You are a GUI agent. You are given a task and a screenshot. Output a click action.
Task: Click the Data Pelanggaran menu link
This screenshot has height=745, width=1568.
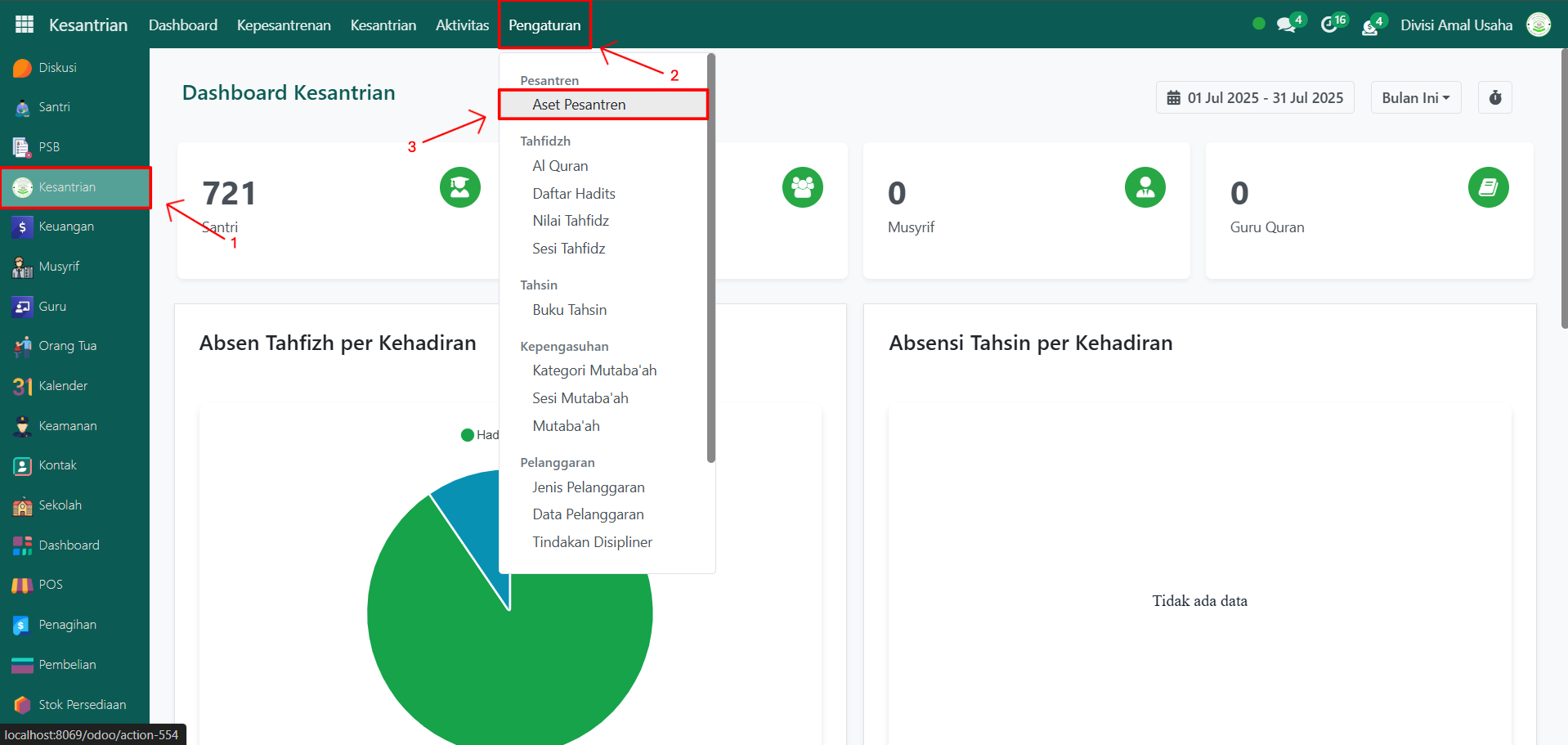pos(588,514)
